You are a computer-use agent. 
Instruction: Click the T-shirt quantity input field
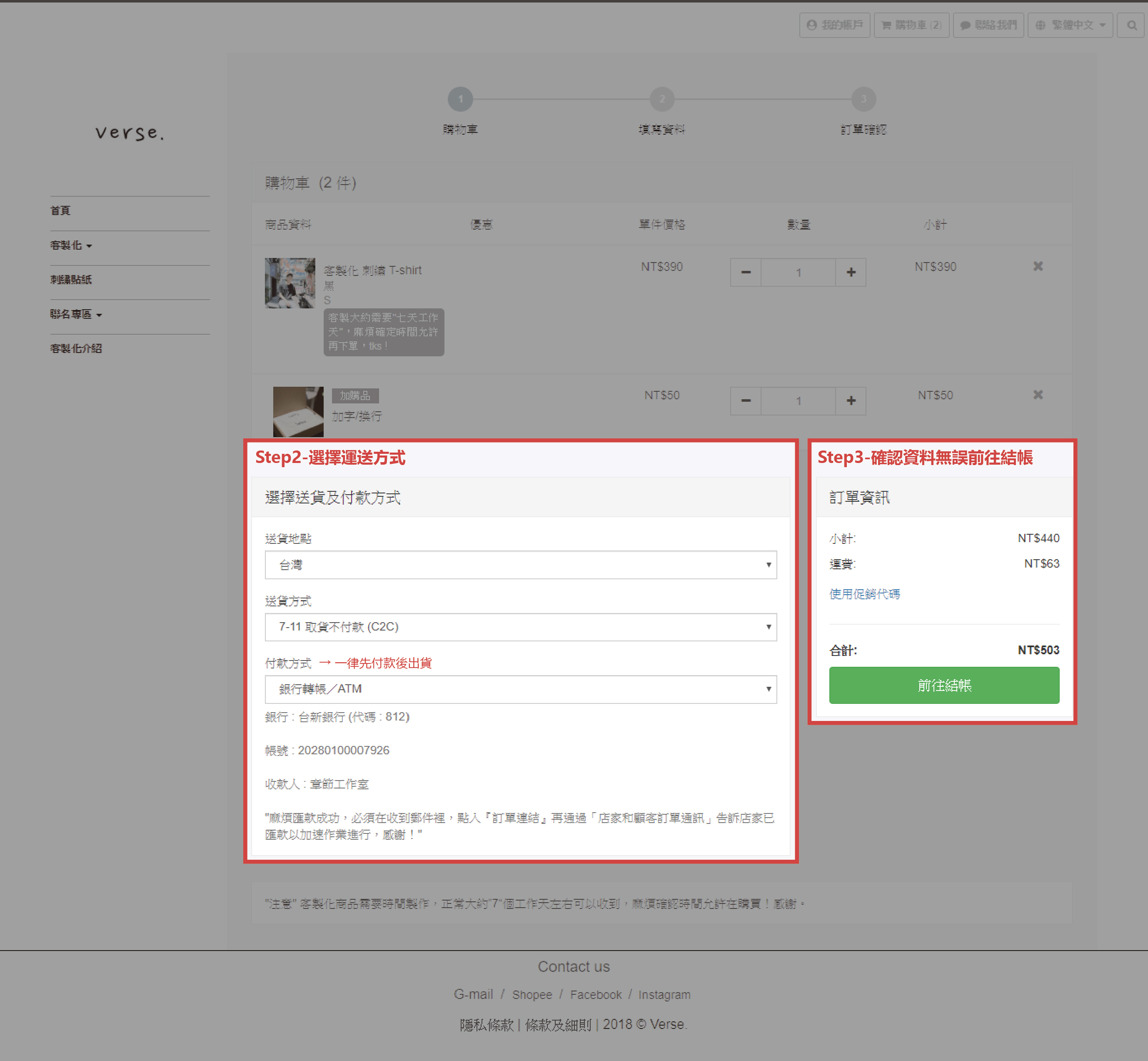798,272
